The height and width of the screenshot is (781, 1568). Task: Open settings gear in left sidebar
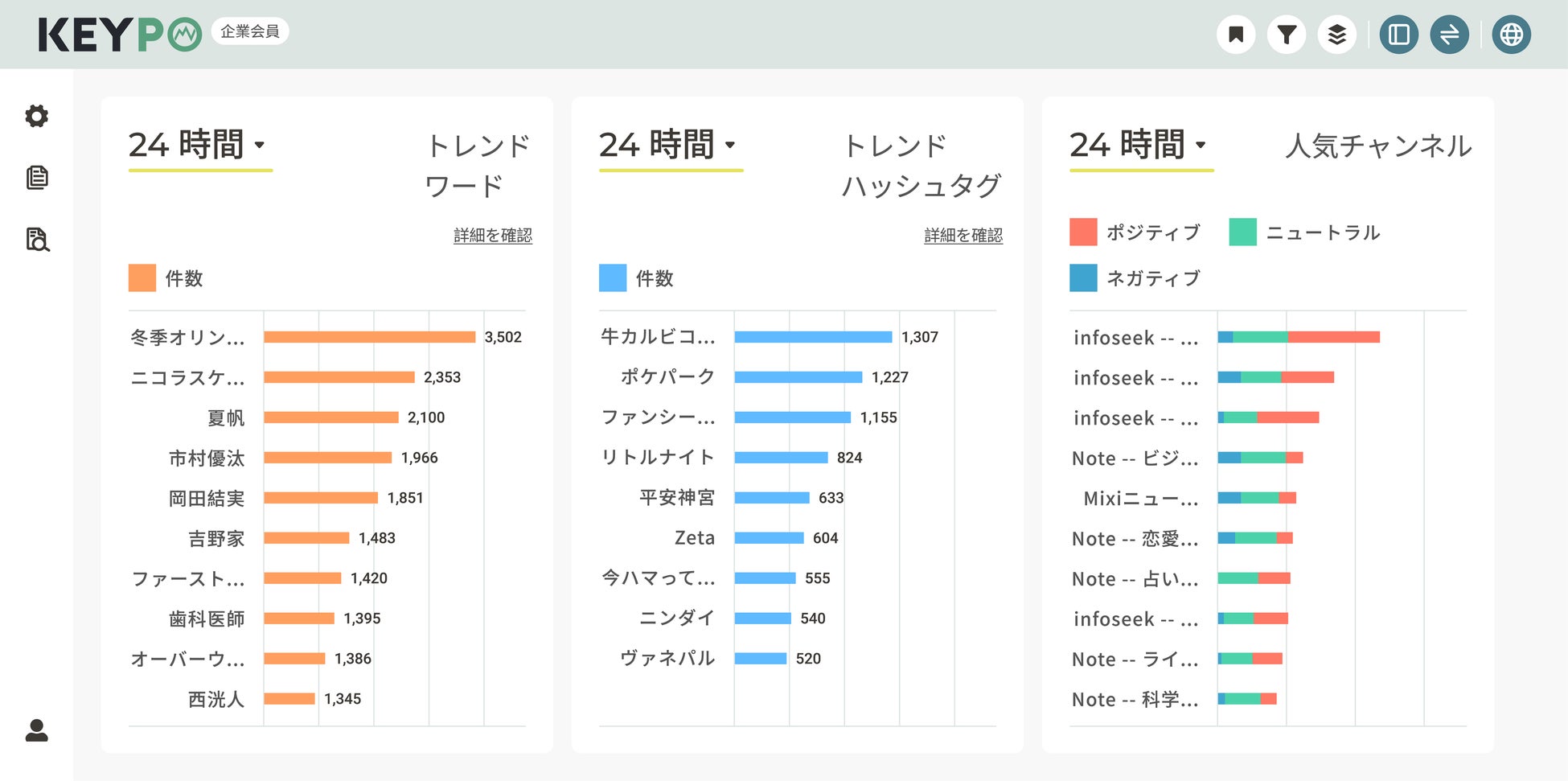(36, 116)
